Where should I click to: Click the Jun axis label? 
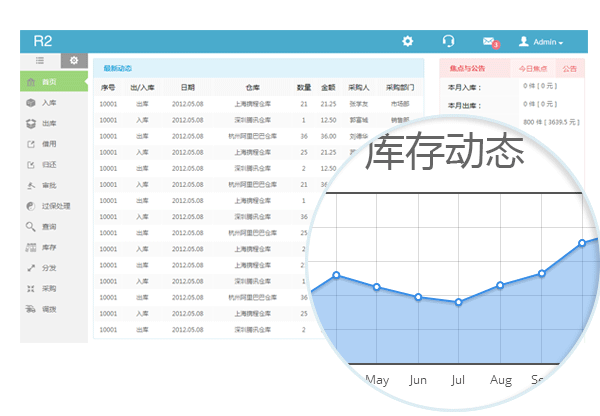[418, 380]
